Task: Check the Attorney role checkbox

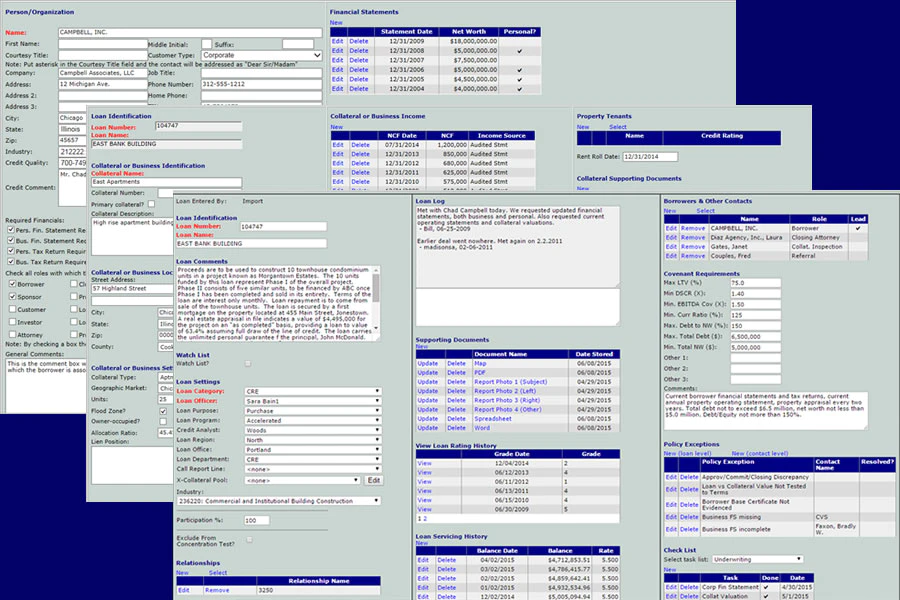Action: click(x=12, y=335)
